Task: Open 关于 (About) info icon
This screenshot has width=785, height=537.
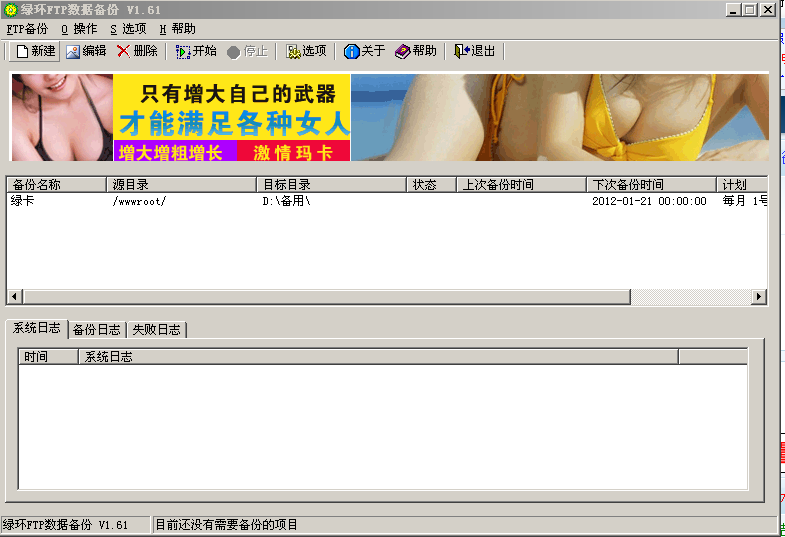Action: (x=351, y=51)
